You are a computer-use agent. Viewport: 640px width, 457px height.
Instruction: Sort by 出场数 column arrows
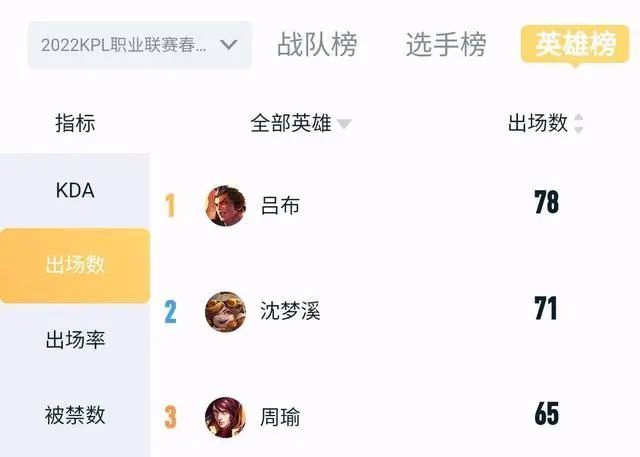click(x=578, y=123)
